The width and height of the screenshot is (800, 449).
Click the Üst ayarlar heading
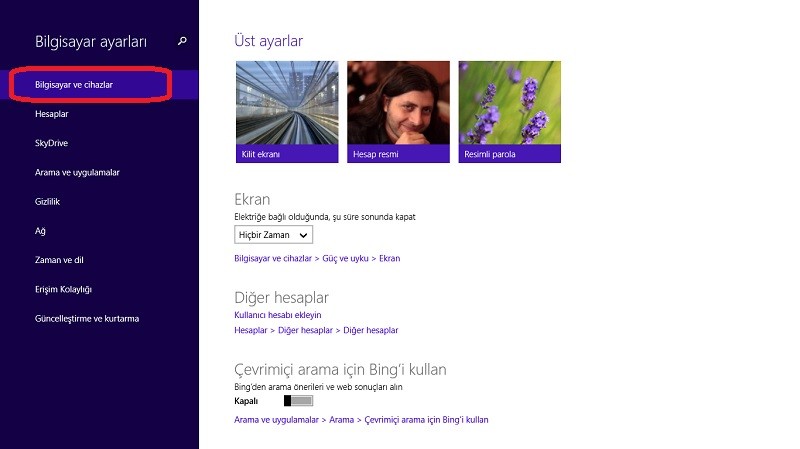coord(268,41)
